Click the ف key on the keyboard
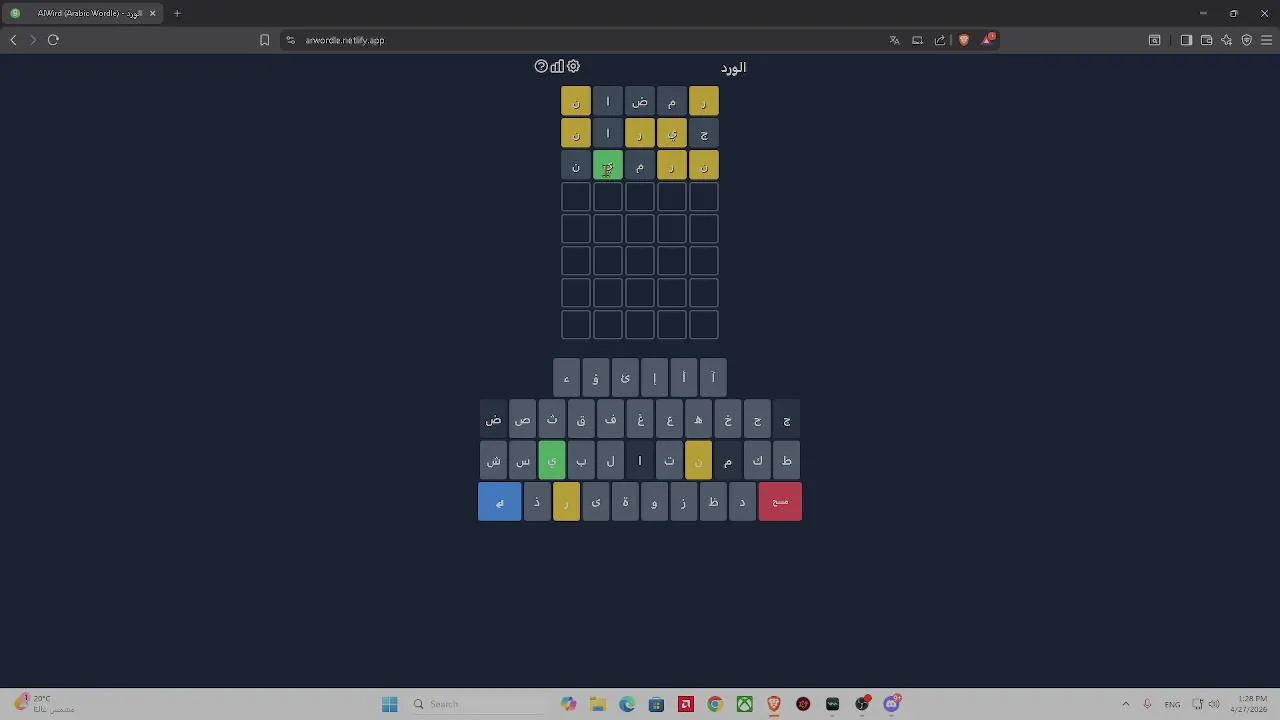Screen dimensions: 1280x720 [x=610, y=420]
